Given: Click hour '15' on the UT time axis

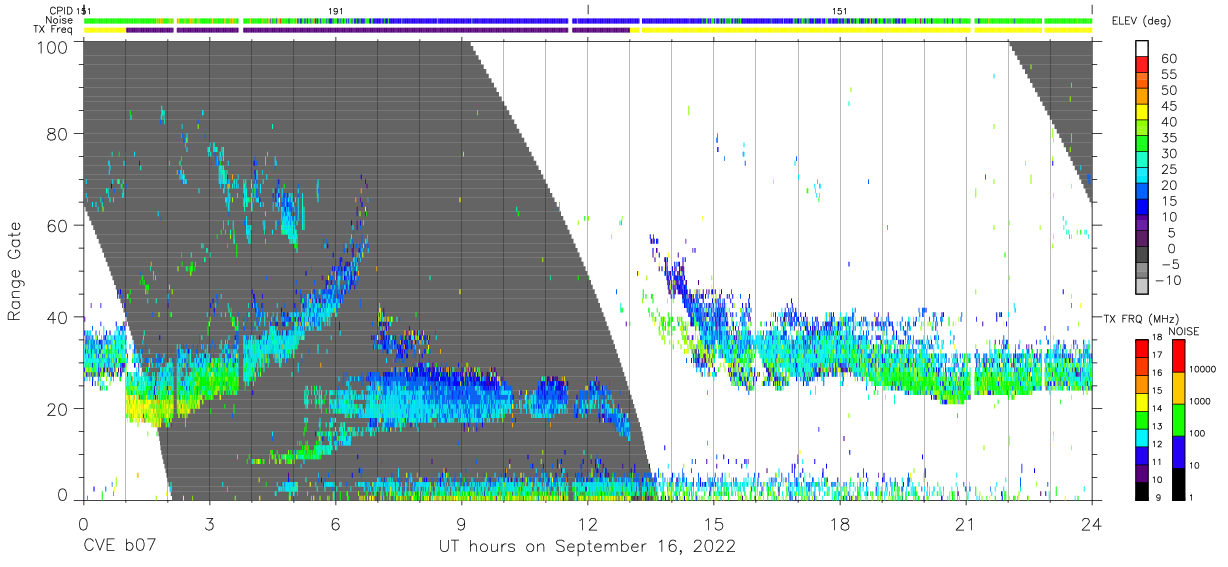Looking at the screenshot, I should (713, 524).
